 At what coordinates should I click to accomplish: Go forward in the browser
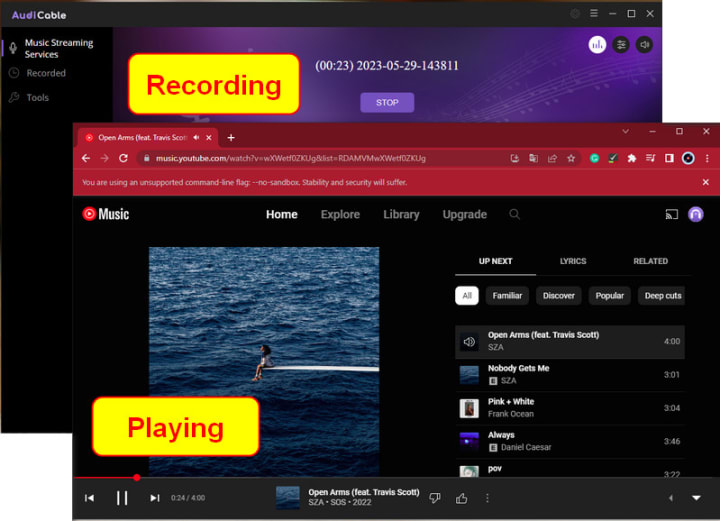tap(104, 158)
